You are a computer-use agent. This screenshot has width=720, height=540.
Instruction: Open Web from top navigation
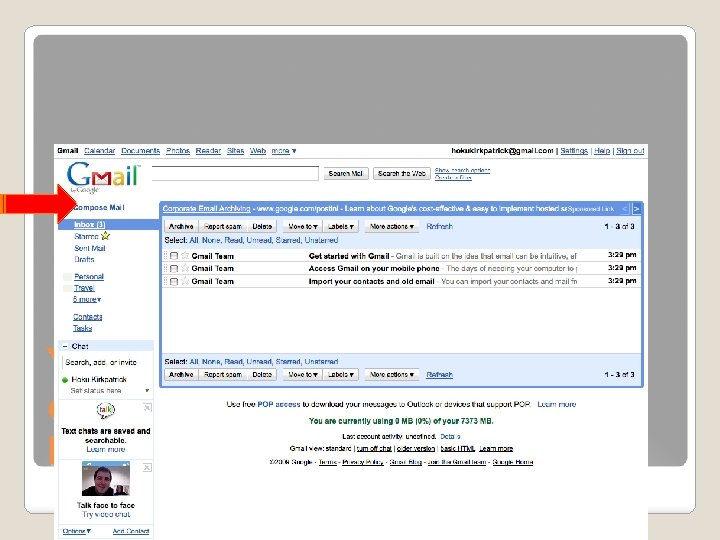(258, 151)
